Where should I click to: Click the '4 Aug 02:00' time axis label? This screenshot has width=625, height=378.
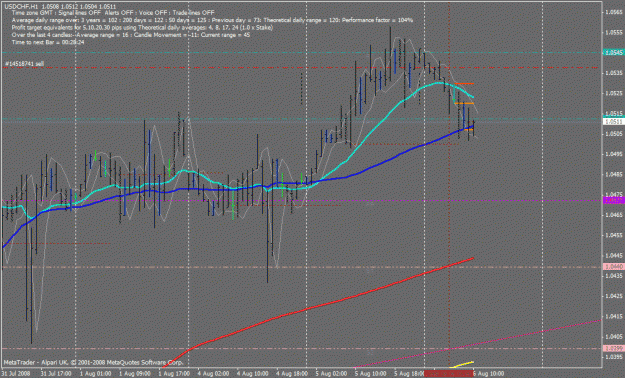click(x=214, y=374)
